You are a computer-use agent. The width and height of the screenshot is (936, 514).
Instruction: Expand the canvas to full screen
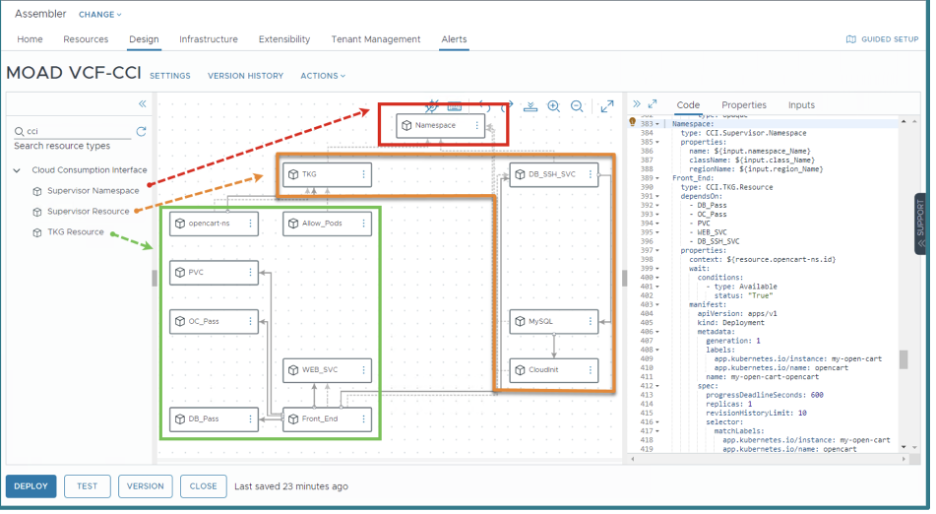[607, 106]
